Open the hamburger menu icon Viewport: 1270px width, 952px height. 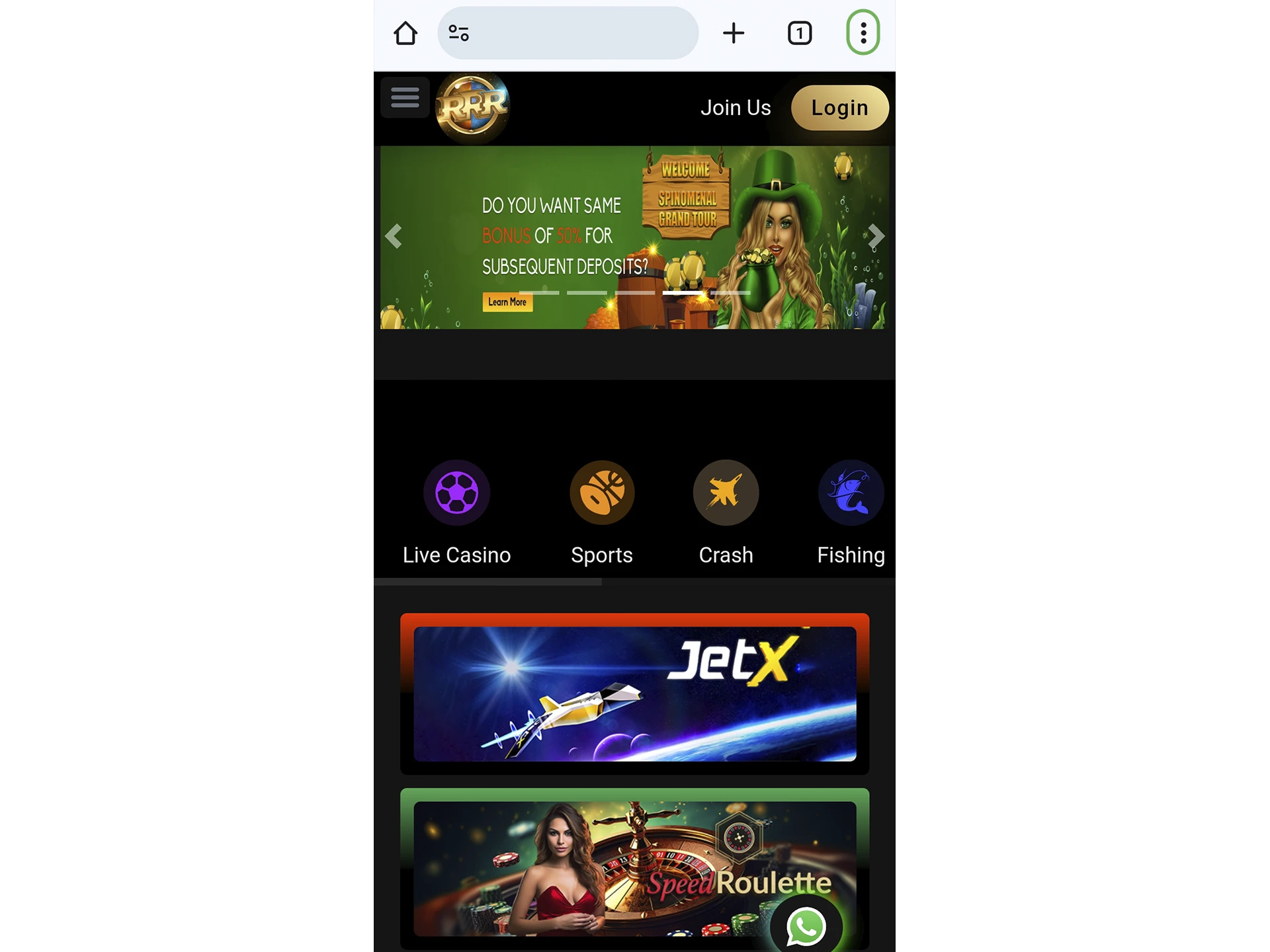[404, 97]
